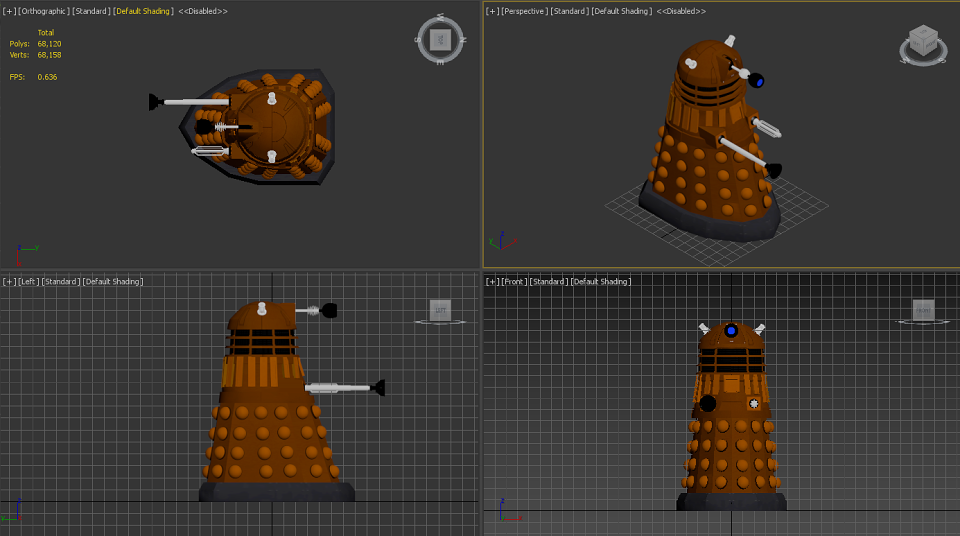Viewport: 960px width, 536px height.
Task: Open the [+] menu in the Orthographic viewport
Action: [x=9, y=11]
